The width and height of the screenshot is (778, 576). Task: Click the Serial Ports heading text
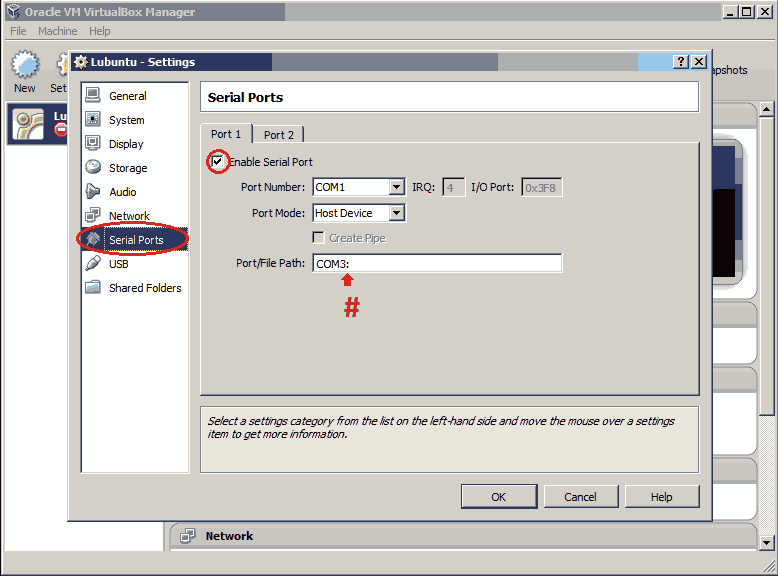245,97
